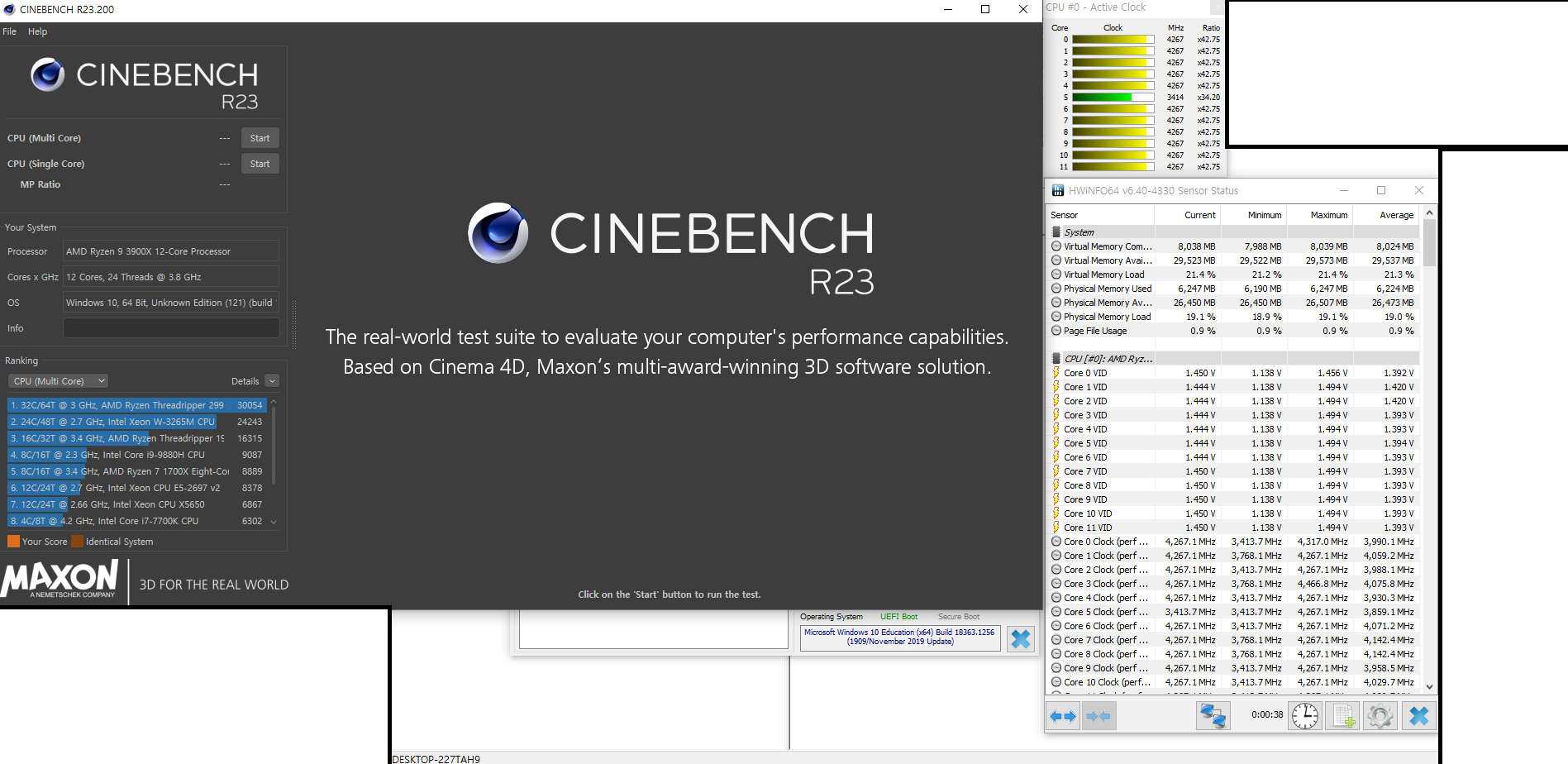Viewport: 1568px width, 764px height.
Task: Click Core 5 clock bar in Active Clock
Action: 1113,98
